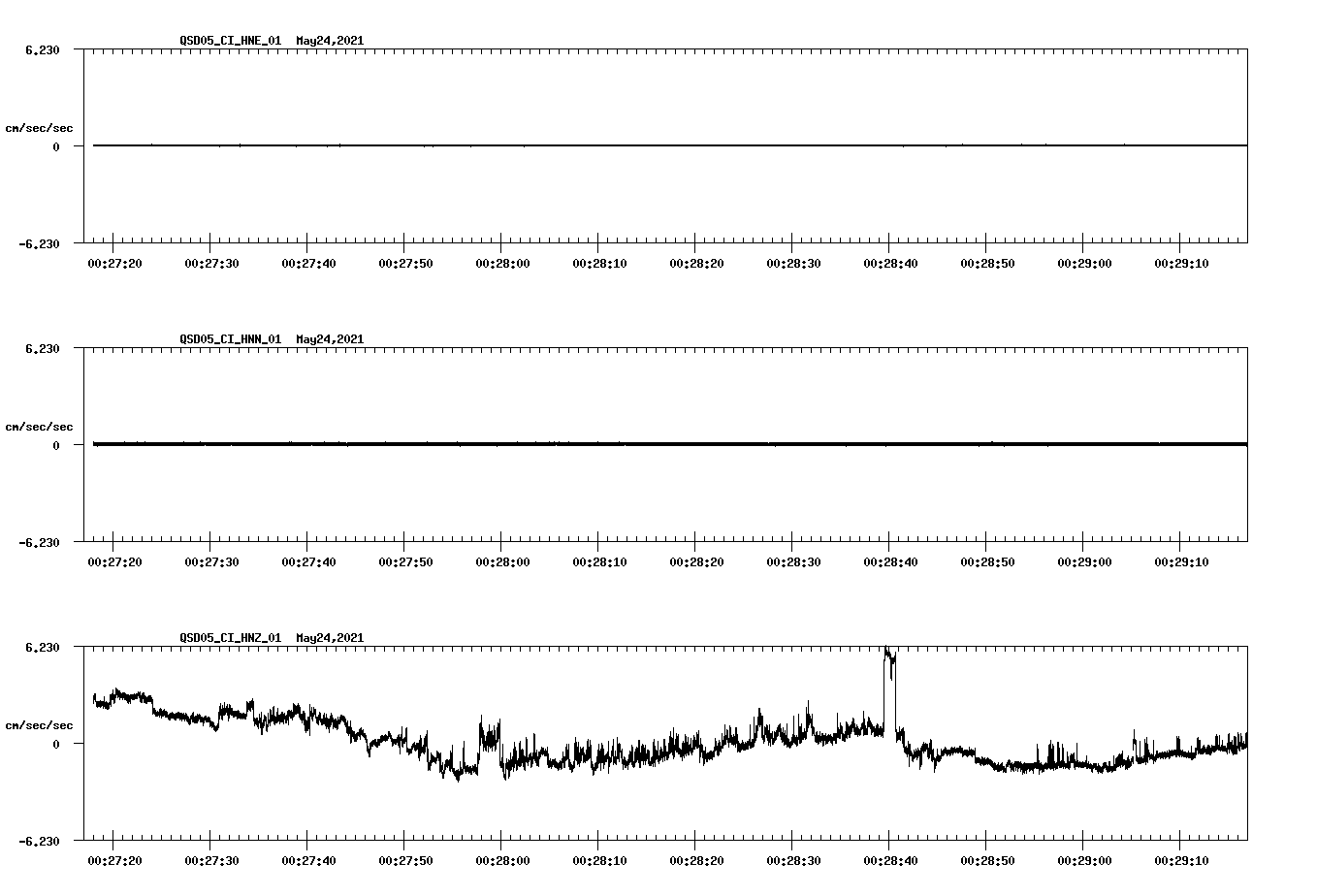The height and width of the screenshot is (896, 1317).
Task: Click the cm/sec/sec label on middle plot
Action: [x=39, y=426]
